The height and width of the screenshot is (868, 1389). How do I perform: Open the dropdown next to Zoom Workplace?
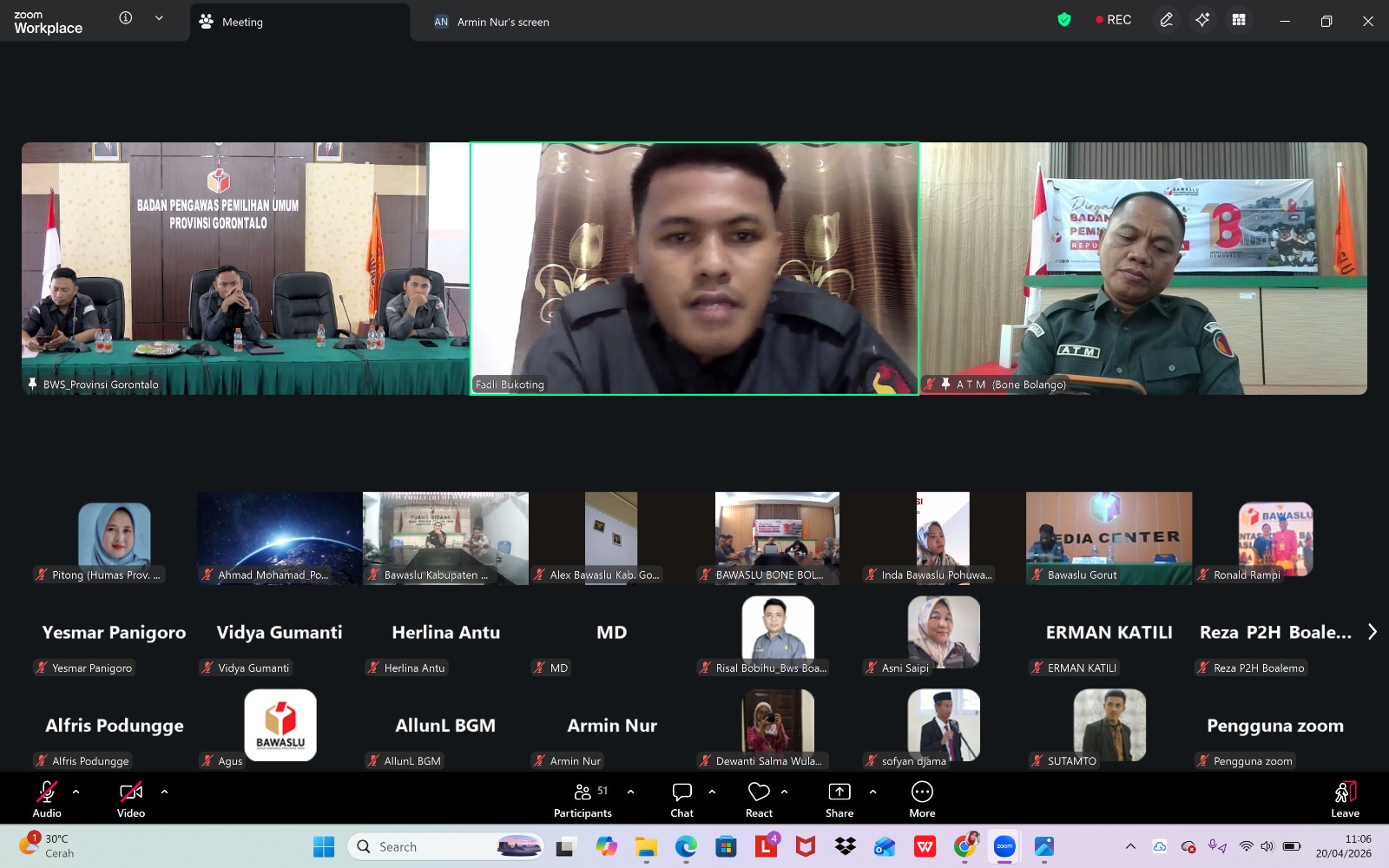click(x=159, y=18)
